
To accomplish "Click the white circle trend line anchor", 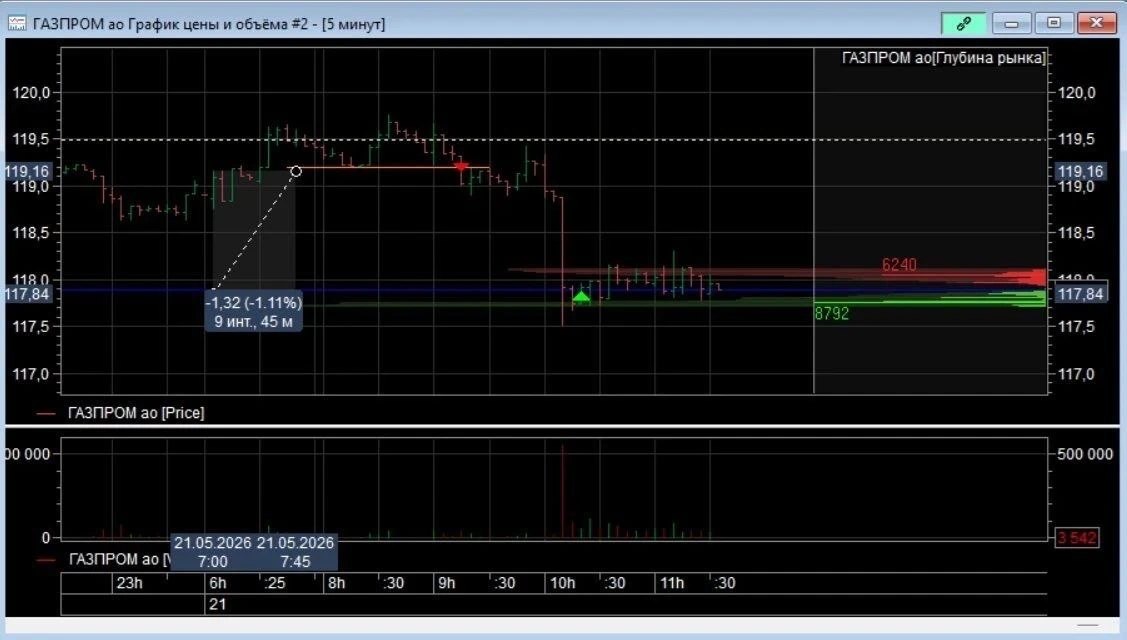I will point(295,171).
